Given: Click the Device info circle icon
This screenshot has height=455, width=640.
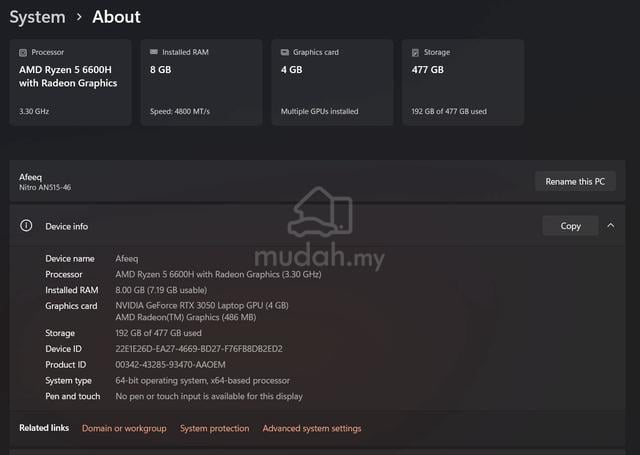Looking at the screenshot, I should pyautogui.click(x=26, y=226).
